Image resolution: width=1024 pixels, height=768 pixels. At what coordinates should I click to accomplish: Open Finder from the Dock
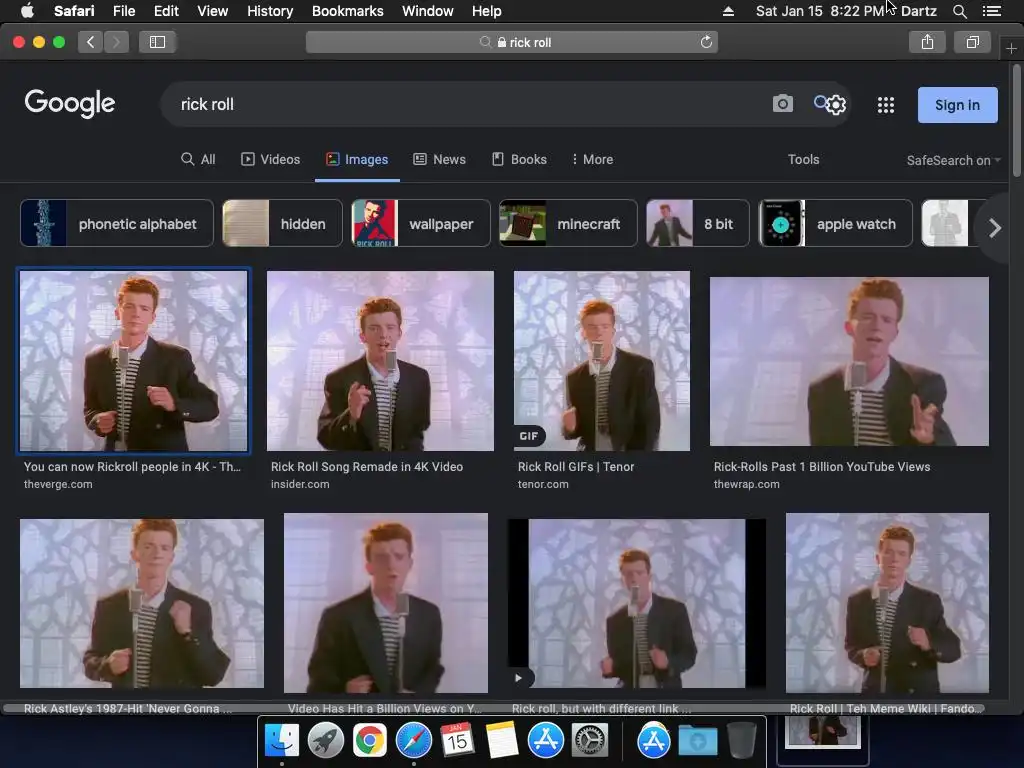point(282,740)
